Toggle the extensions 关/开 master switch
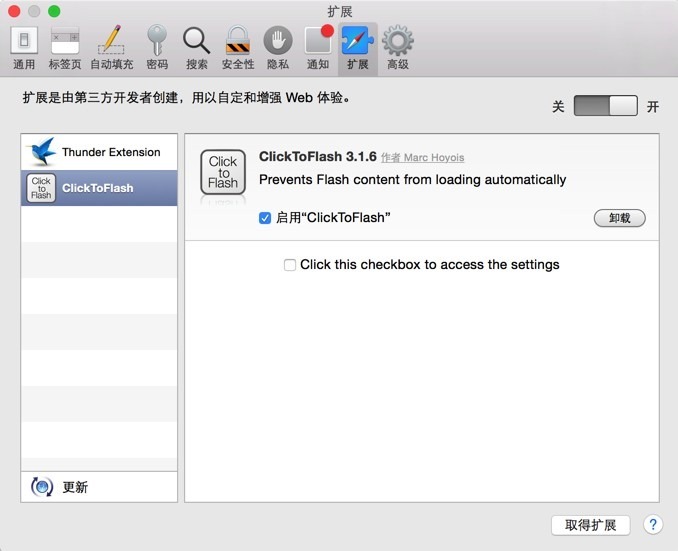 [x=605, y=106]
